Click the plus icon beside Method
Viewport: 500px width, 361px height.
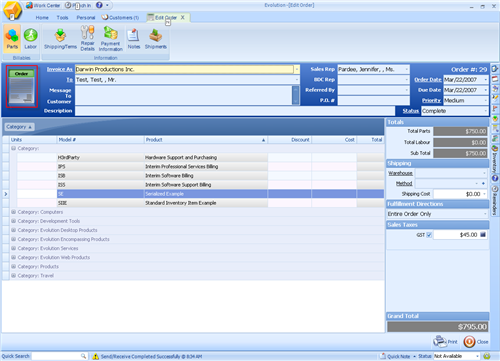[483, 183]
